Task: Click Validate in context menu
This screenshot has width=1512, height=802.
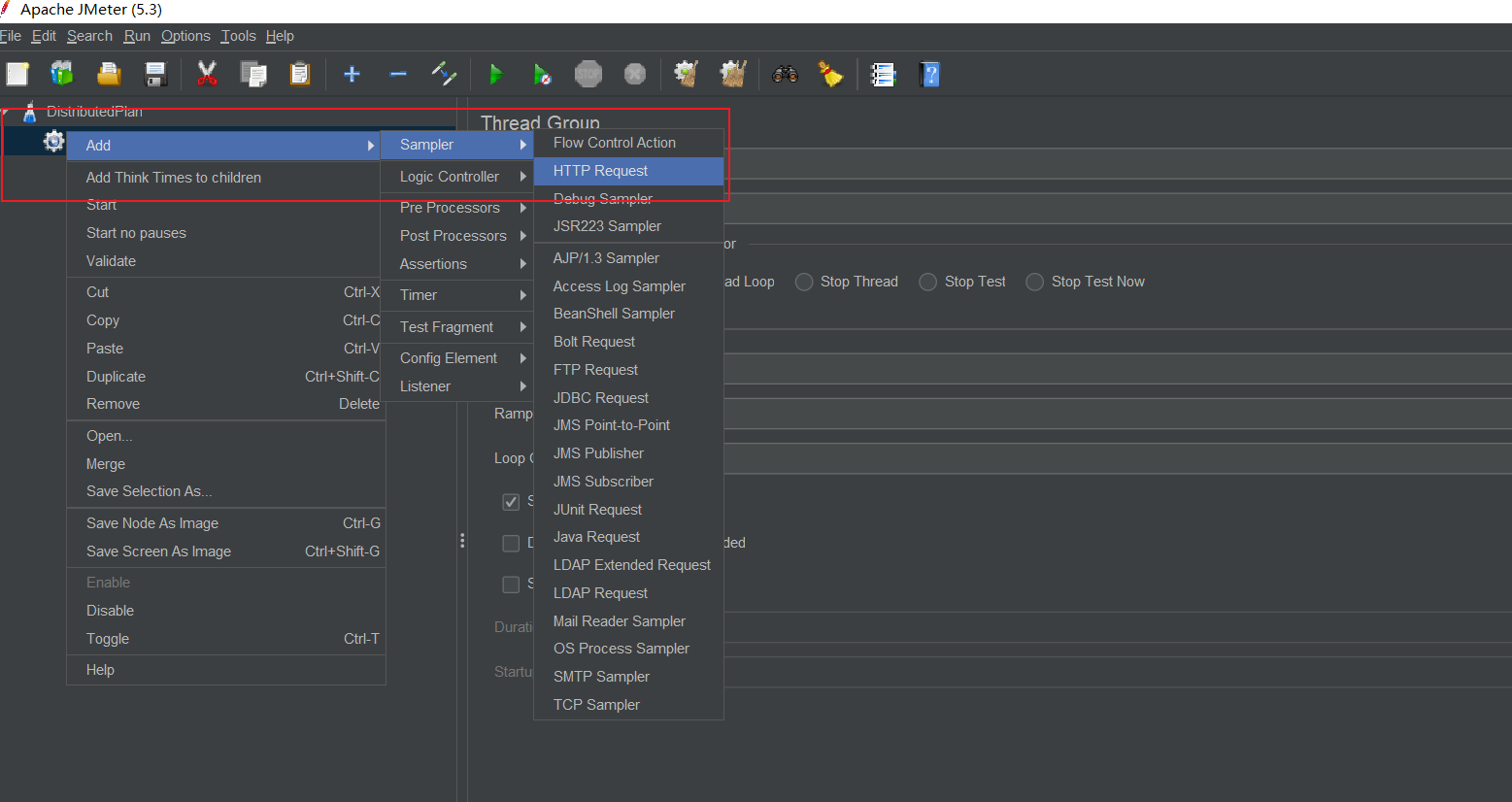Action: 225,261
